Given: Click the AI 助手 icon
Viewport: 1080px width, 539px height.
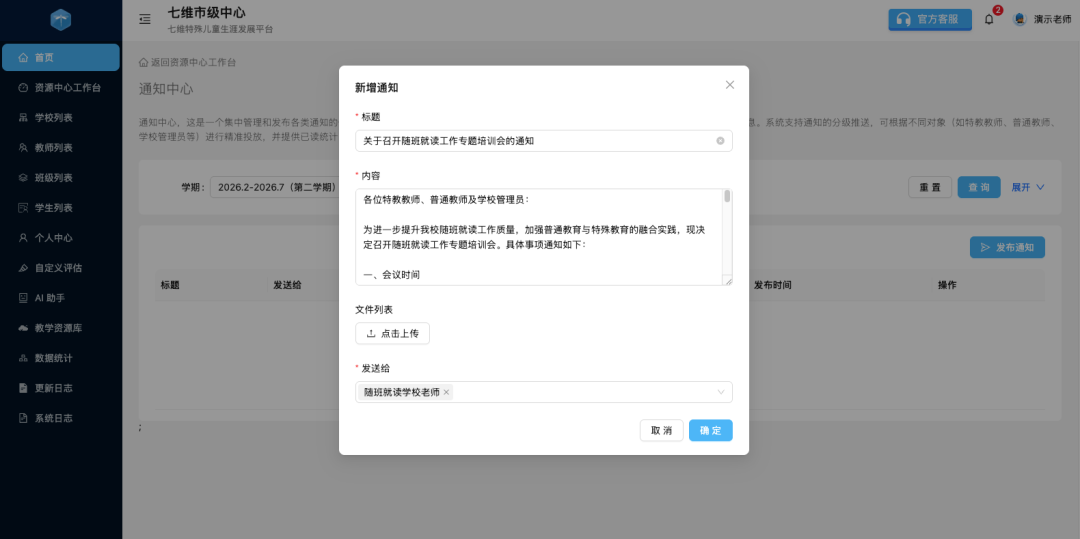Looking at the screenshot, I should pyautogui.click(x=23, y=298).
